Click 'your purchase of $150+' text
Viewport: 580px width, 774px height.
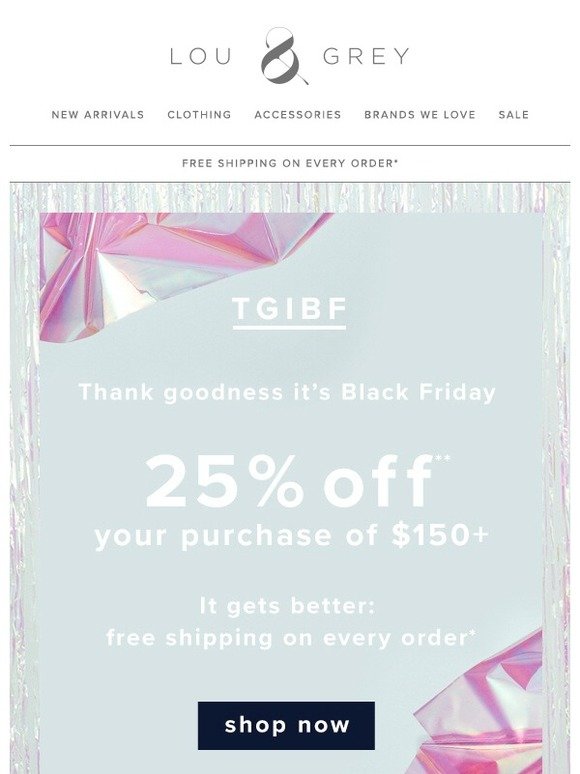click(292, 537)
